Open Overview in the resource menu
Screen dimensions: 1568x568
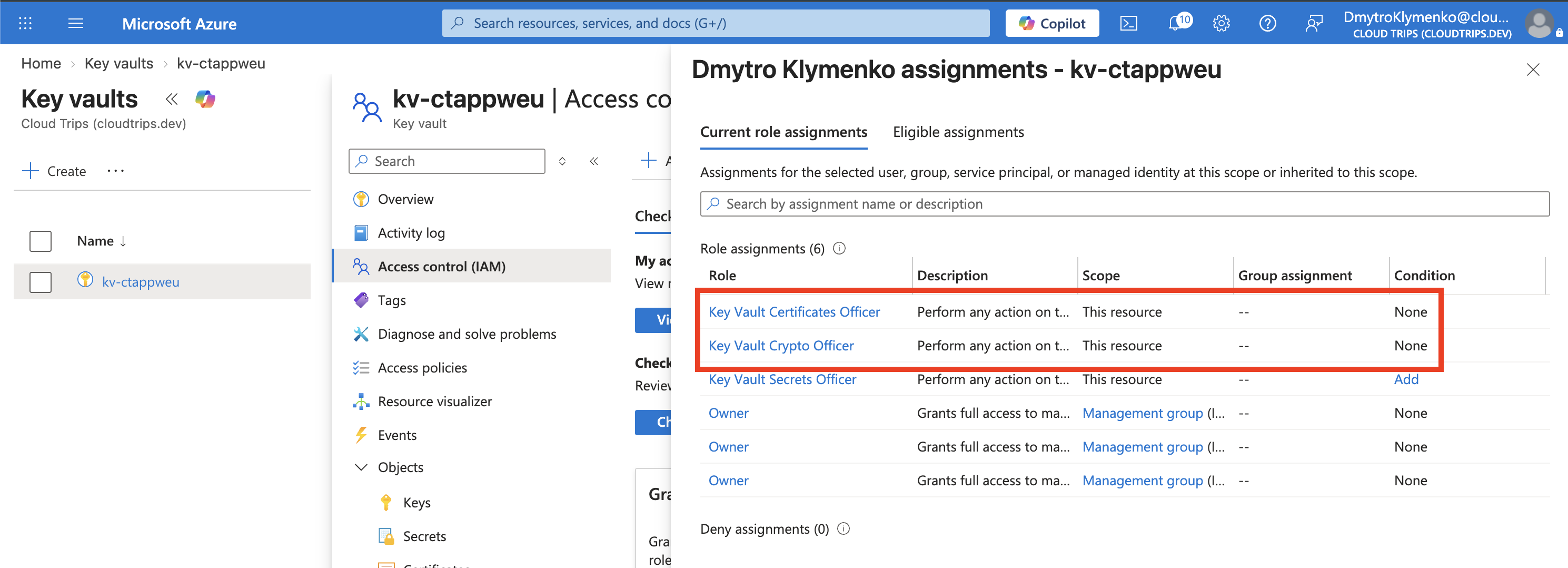pos(405,199)
